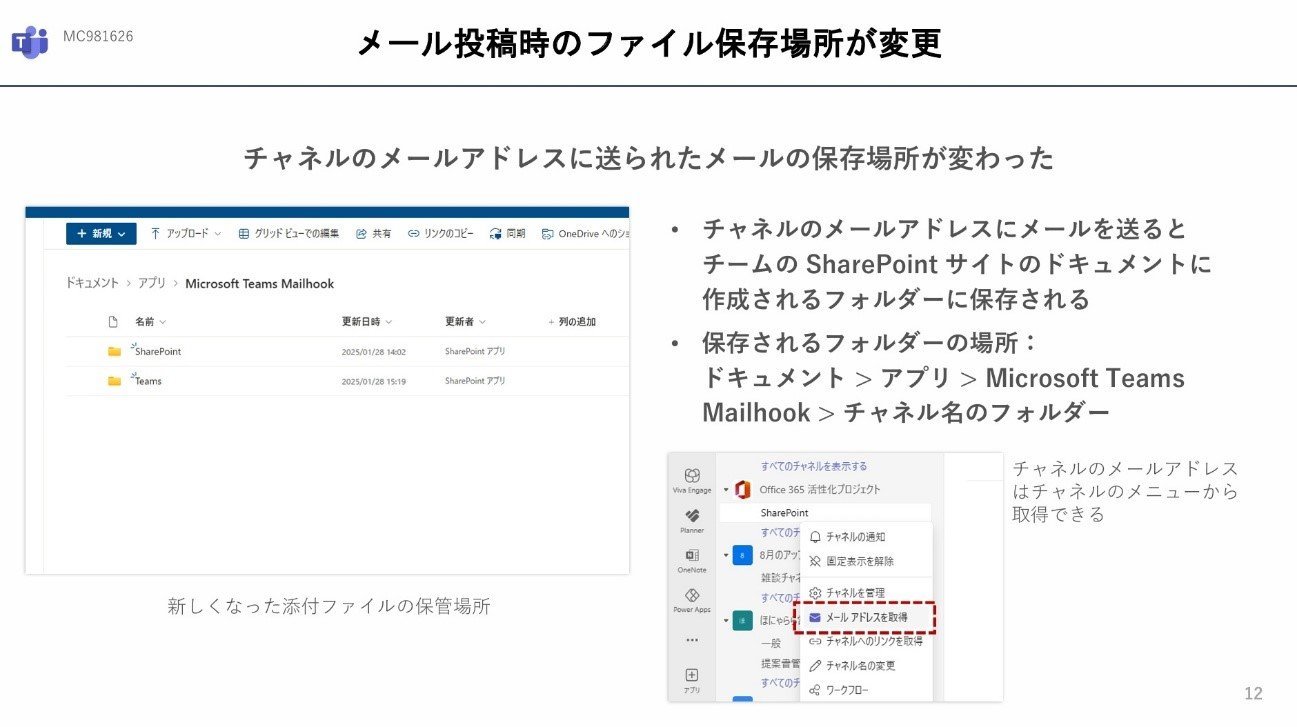This screenshot has width=1297, height=727.
Task: Click the SharePoint folder icon in file list
Action: coord(114,352)
